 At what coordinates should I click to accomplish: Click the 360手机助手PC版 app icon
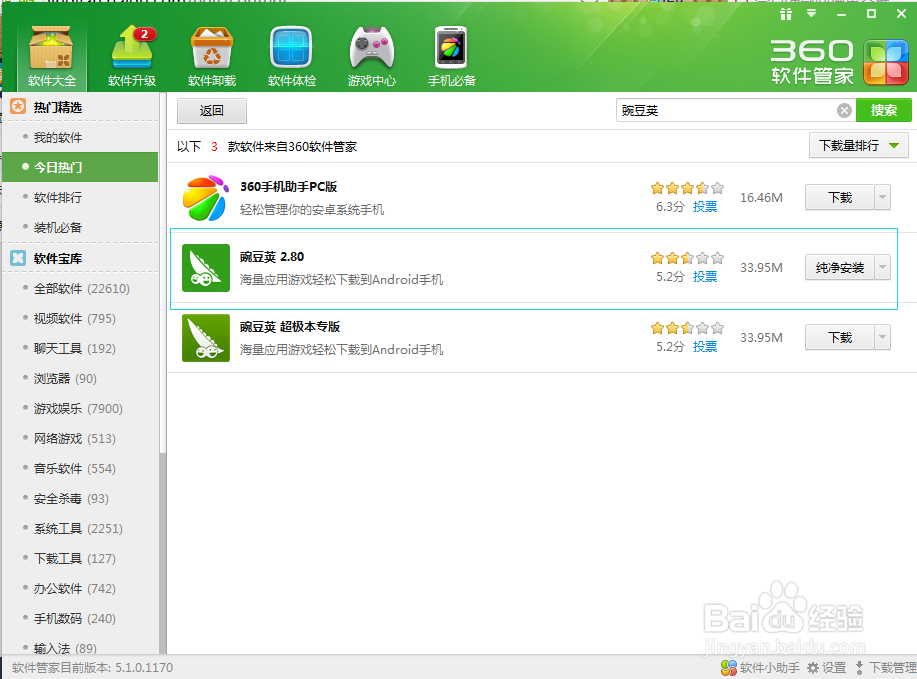205,198
